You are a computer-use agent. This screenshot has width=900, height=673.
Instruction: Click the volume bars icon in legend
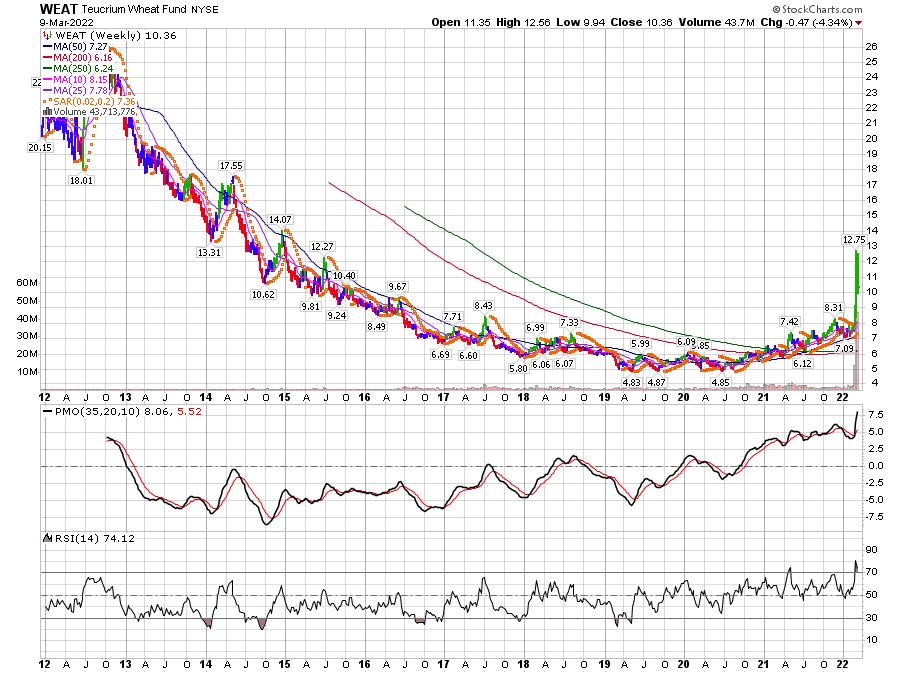point(46,112)
